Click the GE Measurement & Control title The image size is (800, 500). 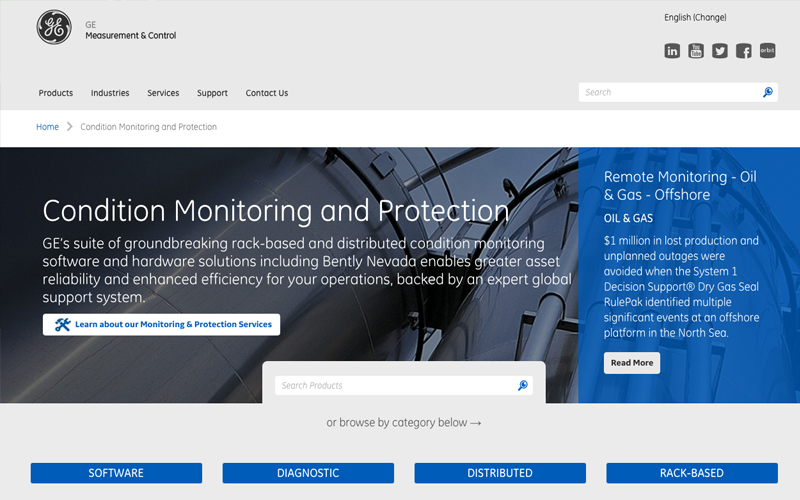pyautogui.click(x=131, y=30)
